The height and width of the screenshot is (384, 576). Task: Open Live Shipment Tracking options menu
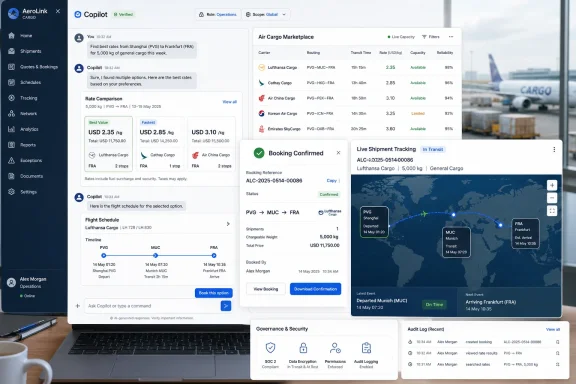coord(554,150)
